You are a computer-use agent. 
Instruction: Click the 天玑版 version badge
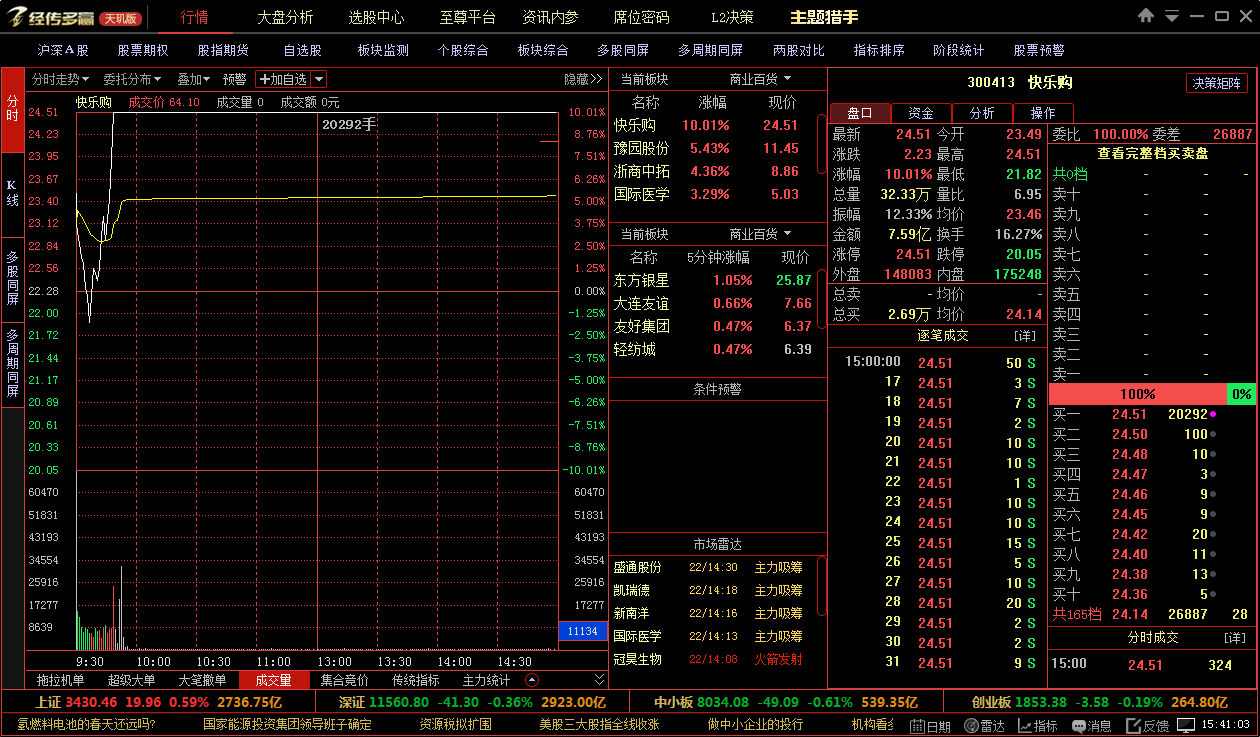pyautogui.click(x=121, y=18)
